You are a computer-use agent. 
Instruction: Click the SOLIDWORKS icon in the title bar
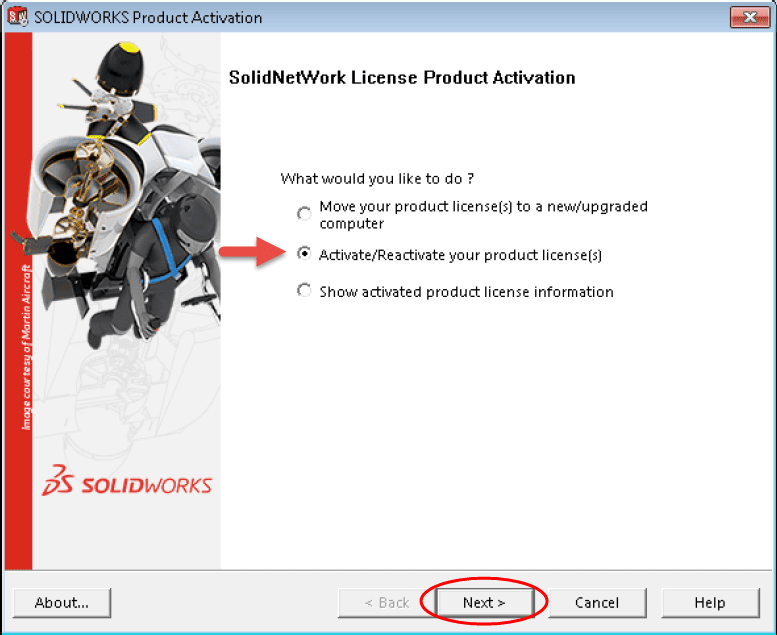[18, 17]
